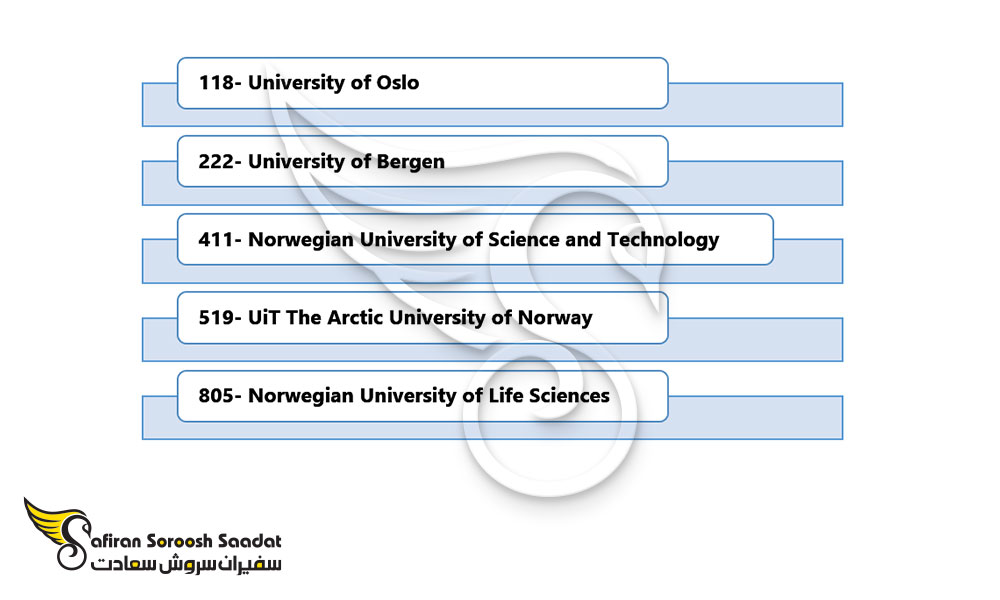This screenshot has width=1000, height=600.
Task: Click the number 118 ranking label
Action: coord(216,83)
